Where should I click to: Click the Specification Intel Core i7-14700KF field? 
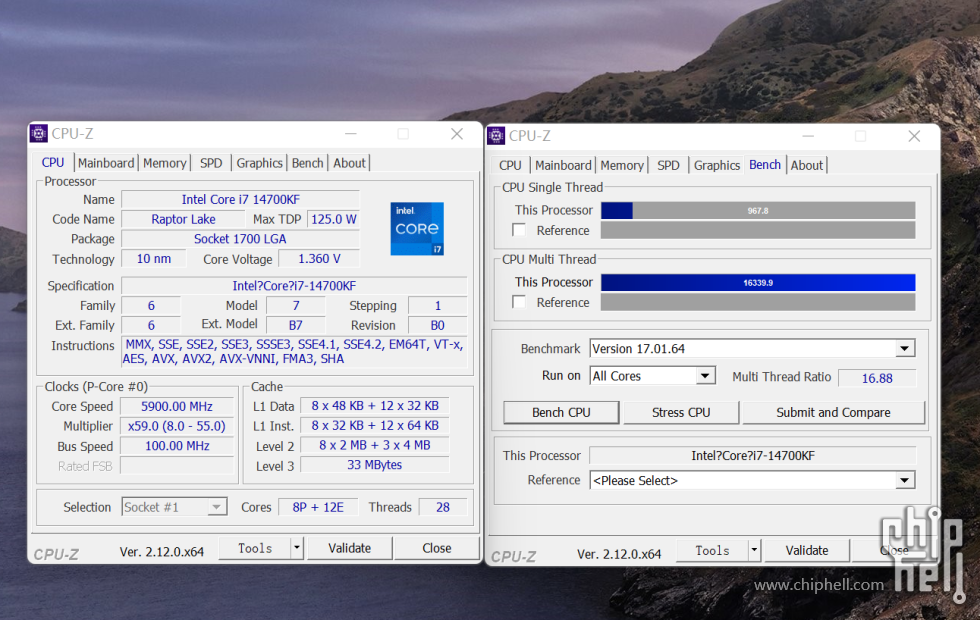(x=294, y=286)
